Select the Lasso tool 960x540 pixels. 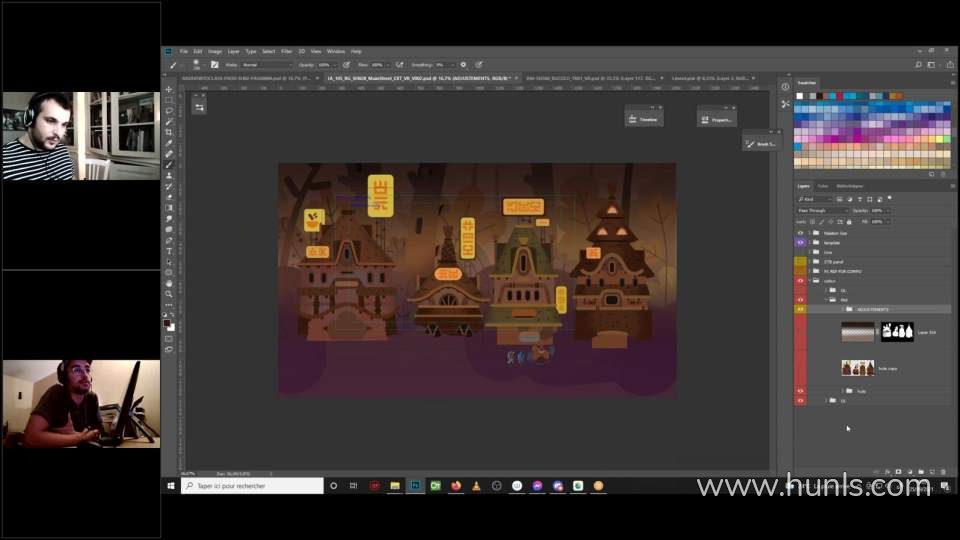pos(169,111)
